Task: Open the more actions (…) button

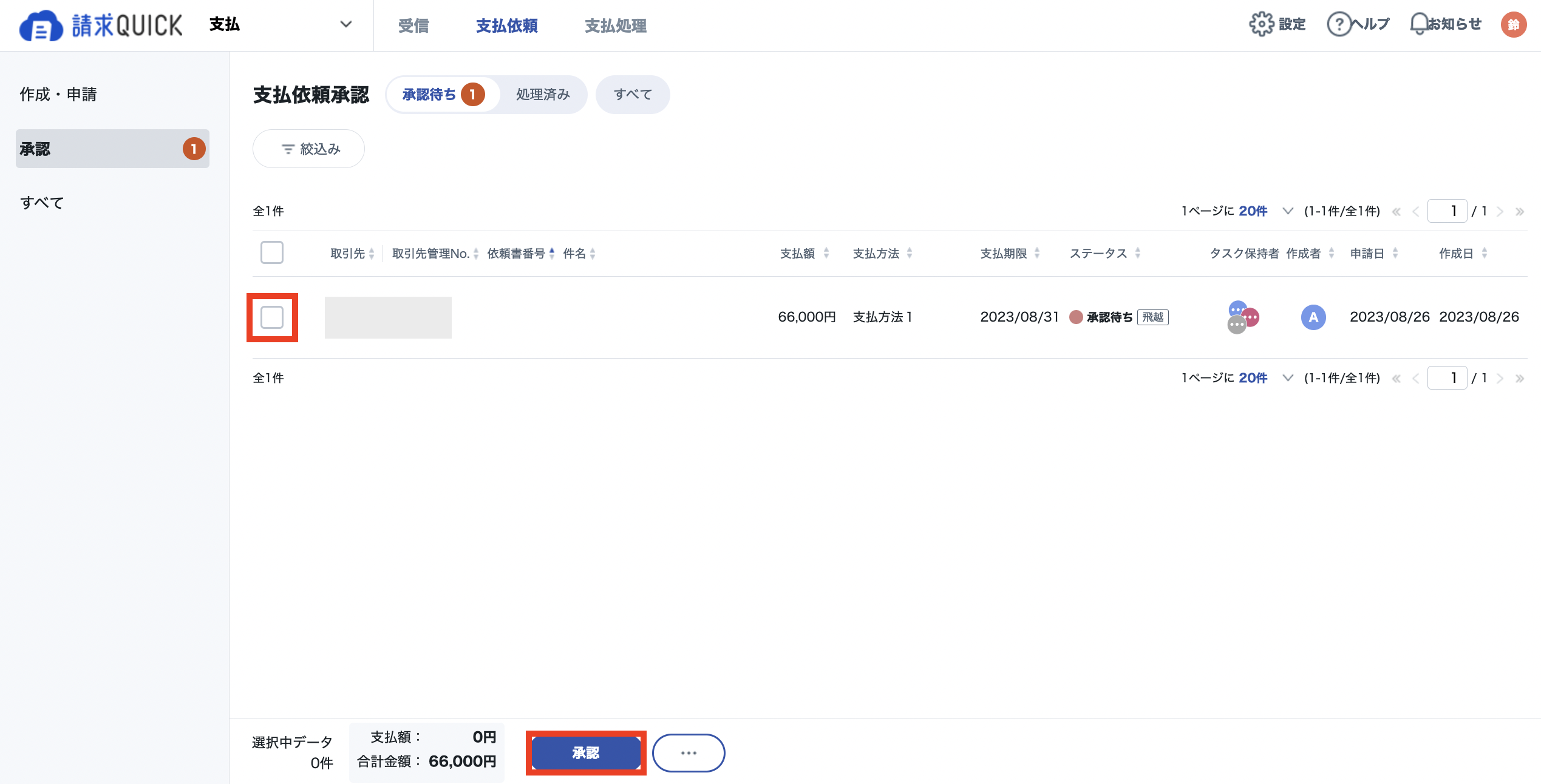Action: click(689, 753)
